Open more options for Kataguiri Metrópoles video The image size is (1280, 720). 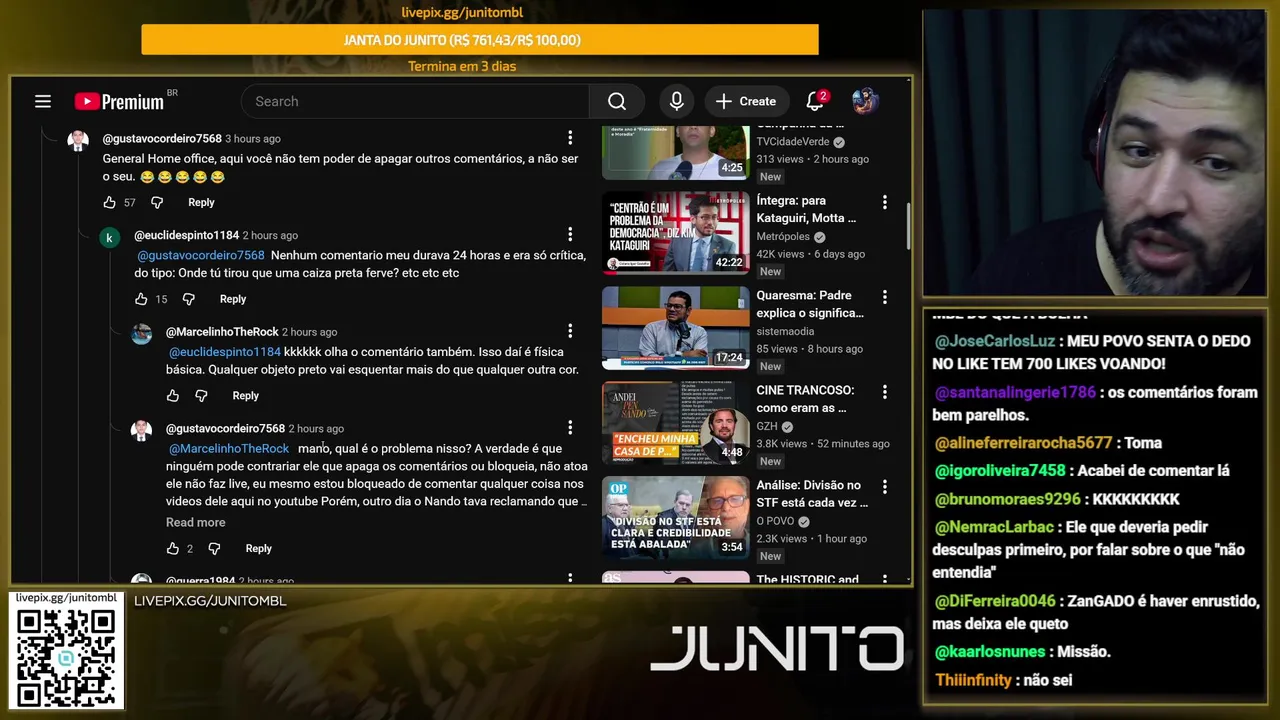click(884, 202)
